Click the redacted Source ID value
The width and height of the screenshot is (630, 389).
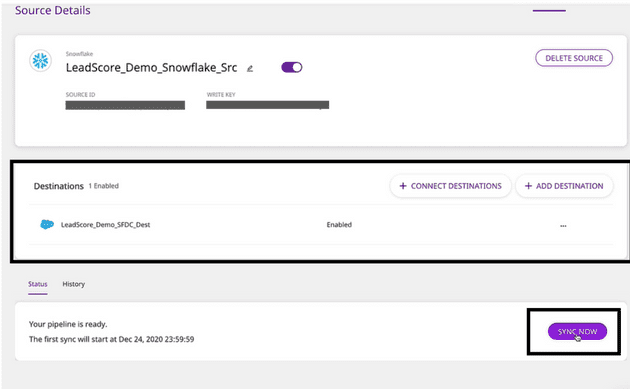(125, 105)
